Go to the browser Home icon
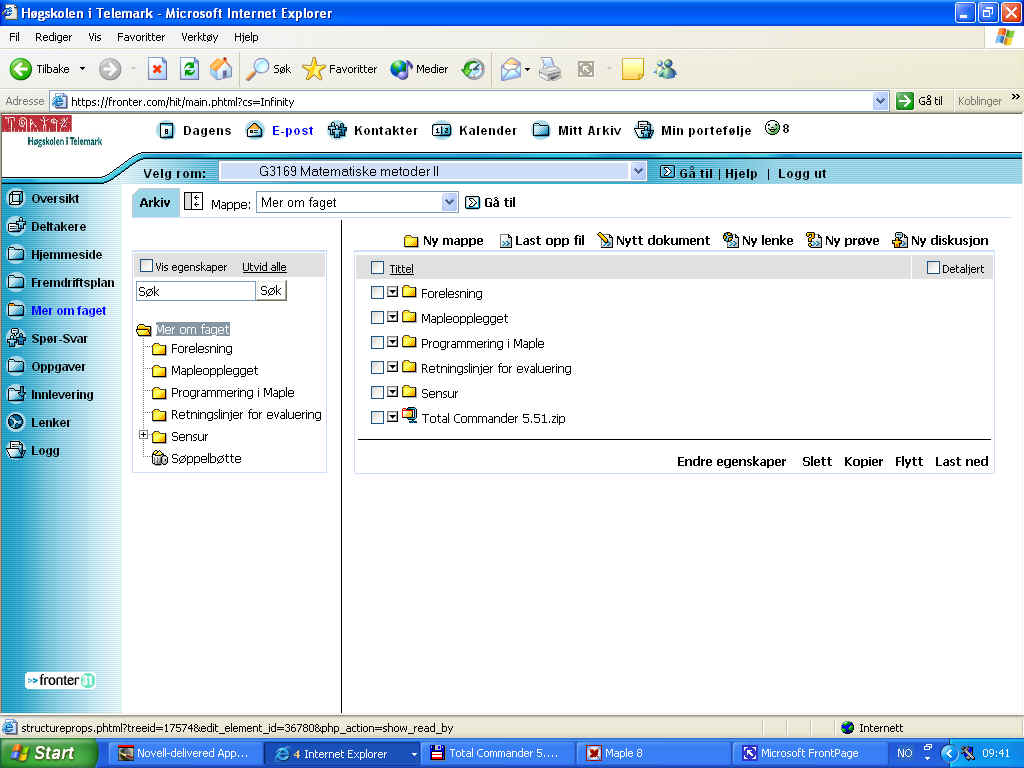Image resolution: width=1024 pixels, height=768 pixels. 221,69
